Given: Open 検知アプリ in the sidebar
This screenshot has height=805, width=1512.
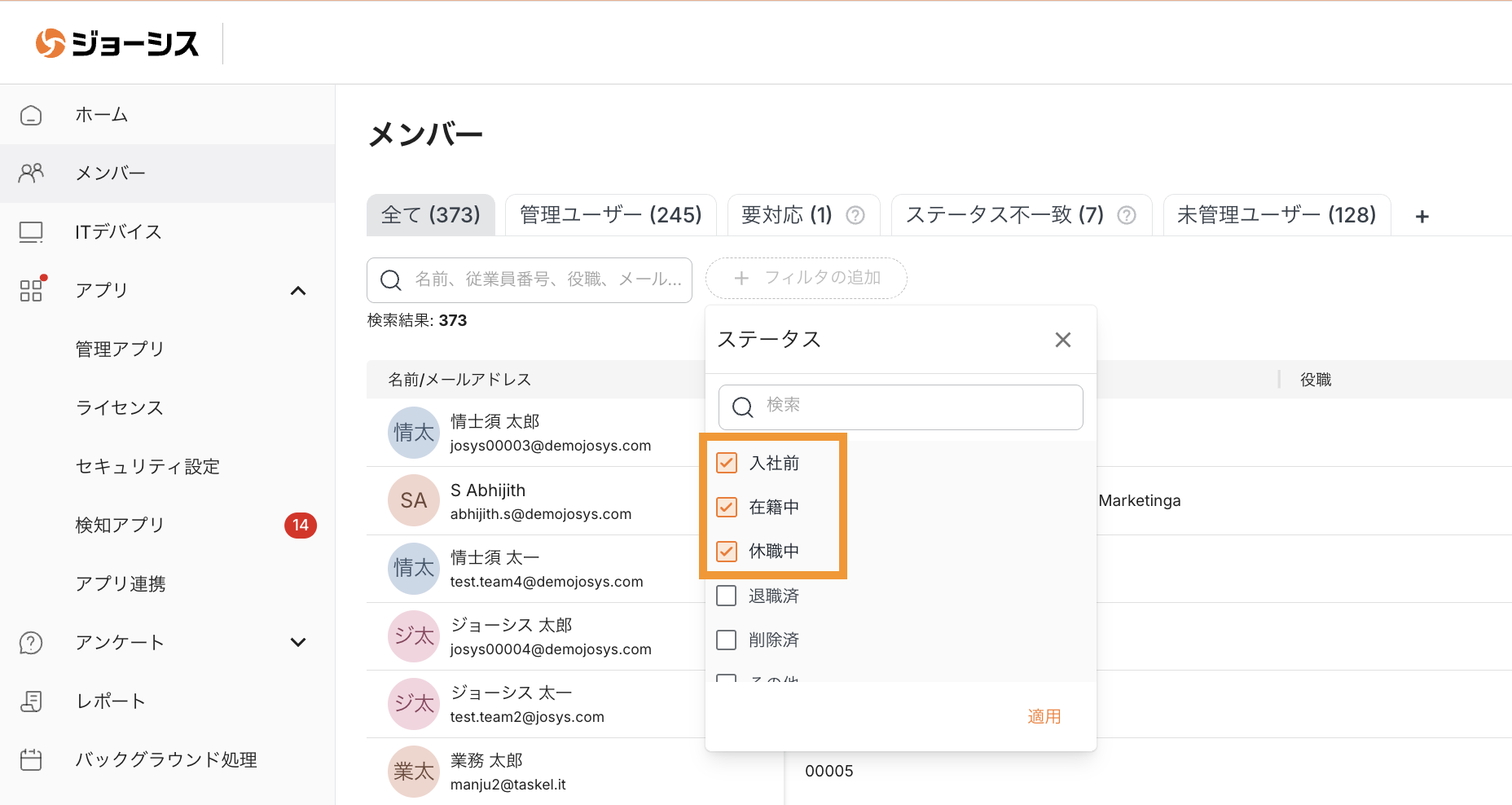Looking at the screenshot, I should pyautogui.click(x=120, y=526).
